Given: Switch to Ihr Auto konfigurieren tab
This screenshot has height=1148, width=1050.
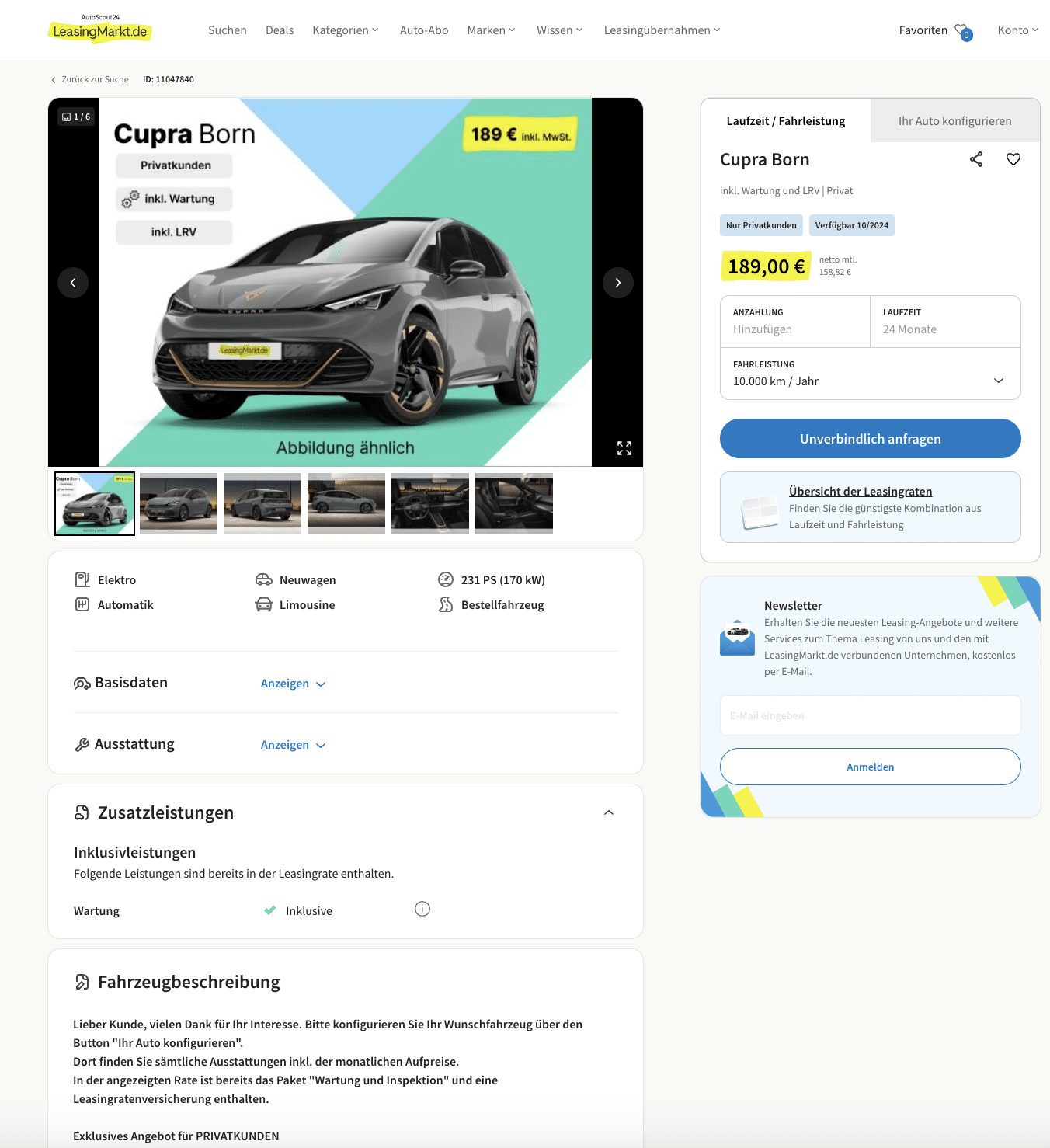Looking at the screenshot, I should coord(954,120).
